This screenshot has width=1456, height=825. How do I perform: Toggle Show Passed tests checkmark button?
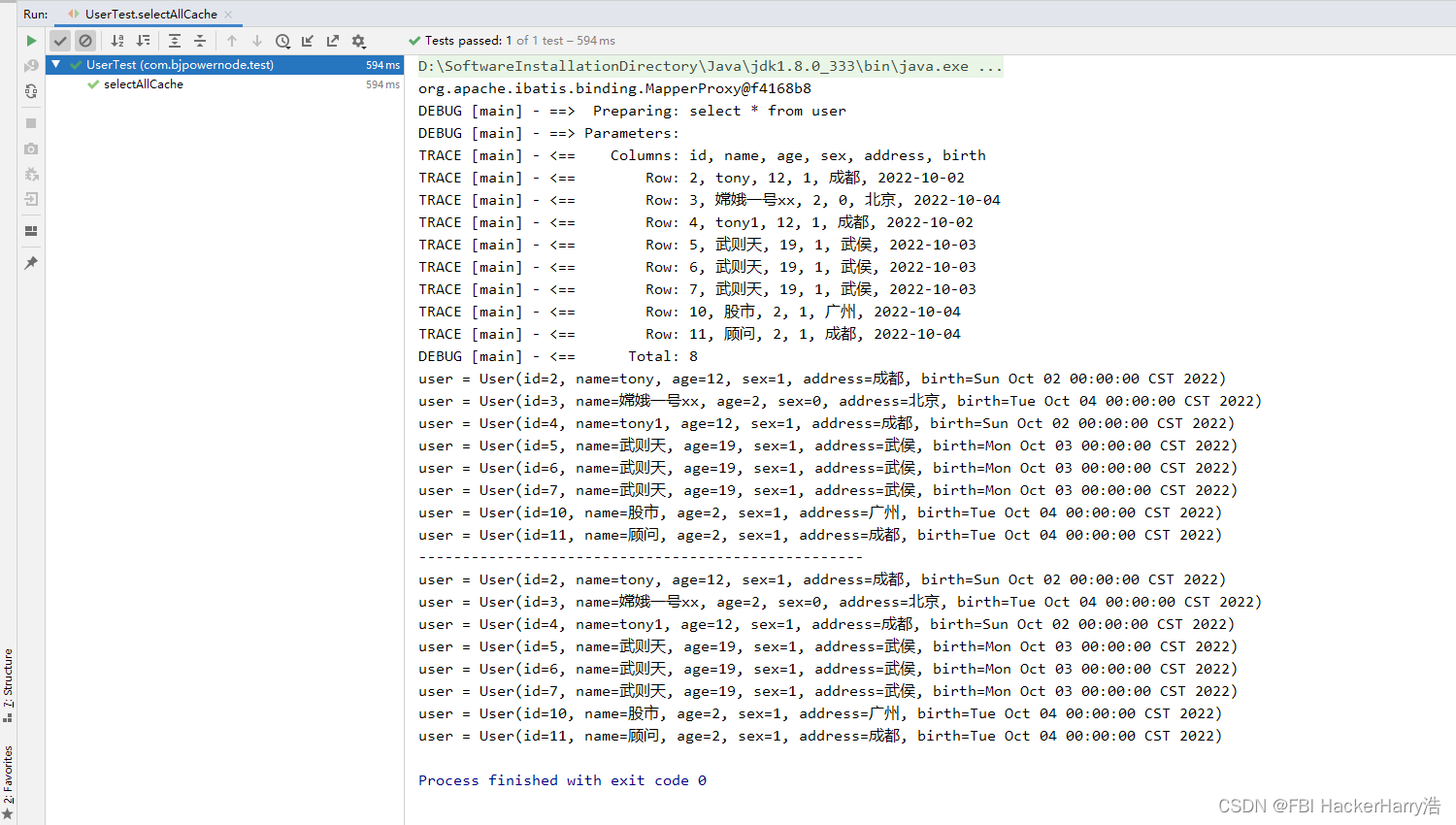60,41
